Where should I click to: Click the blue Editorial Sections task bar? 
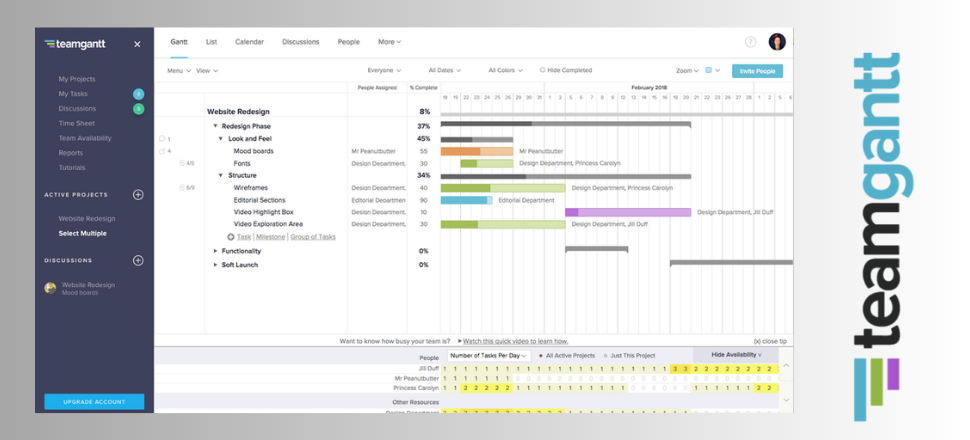[x=466, y=200]
